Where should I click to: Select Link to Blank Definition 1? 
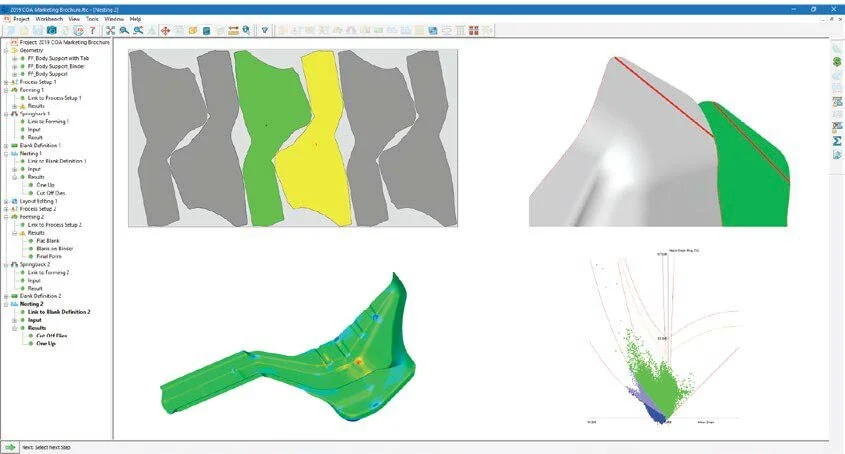pos(57,161)
